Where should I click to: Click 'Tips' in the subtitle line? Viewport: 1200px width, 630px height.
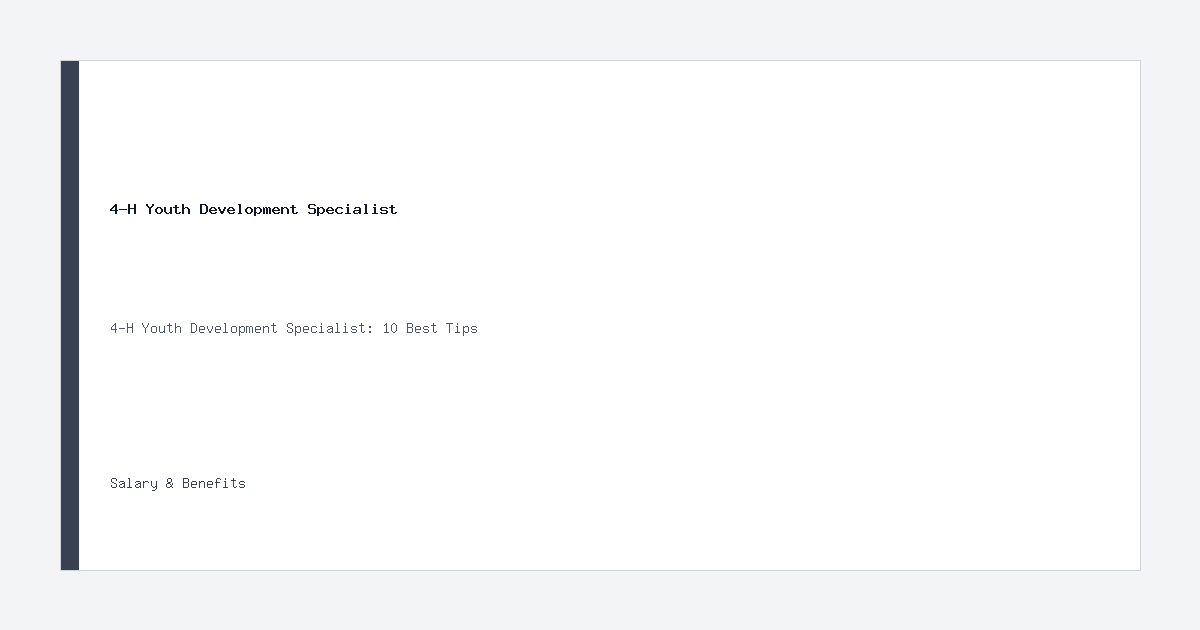[462, 328]
